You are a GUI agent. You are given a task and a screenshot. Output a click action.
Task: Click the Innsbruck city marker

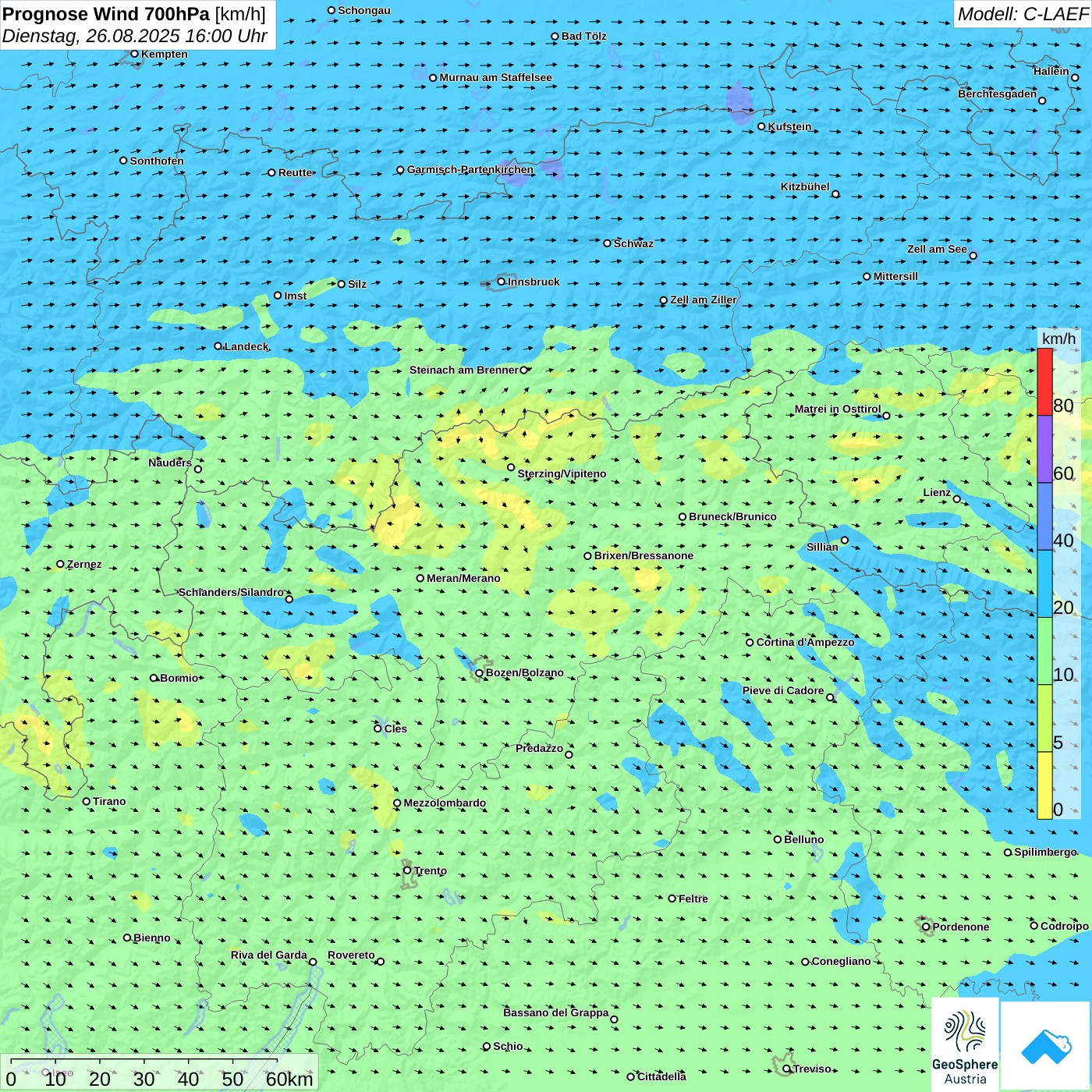502,282
